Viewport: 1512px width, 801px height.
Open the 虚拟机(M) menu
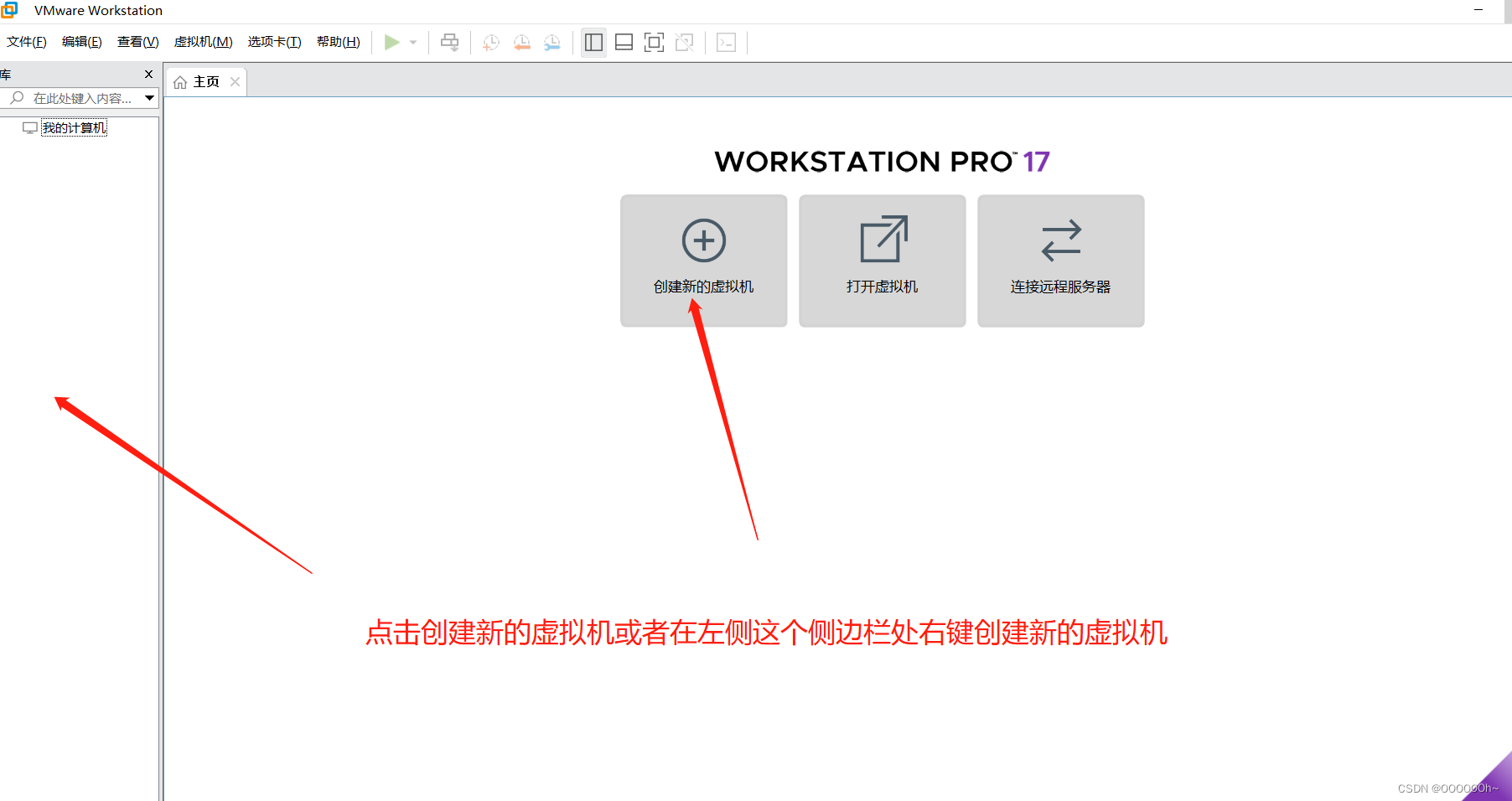click(204, 42)
